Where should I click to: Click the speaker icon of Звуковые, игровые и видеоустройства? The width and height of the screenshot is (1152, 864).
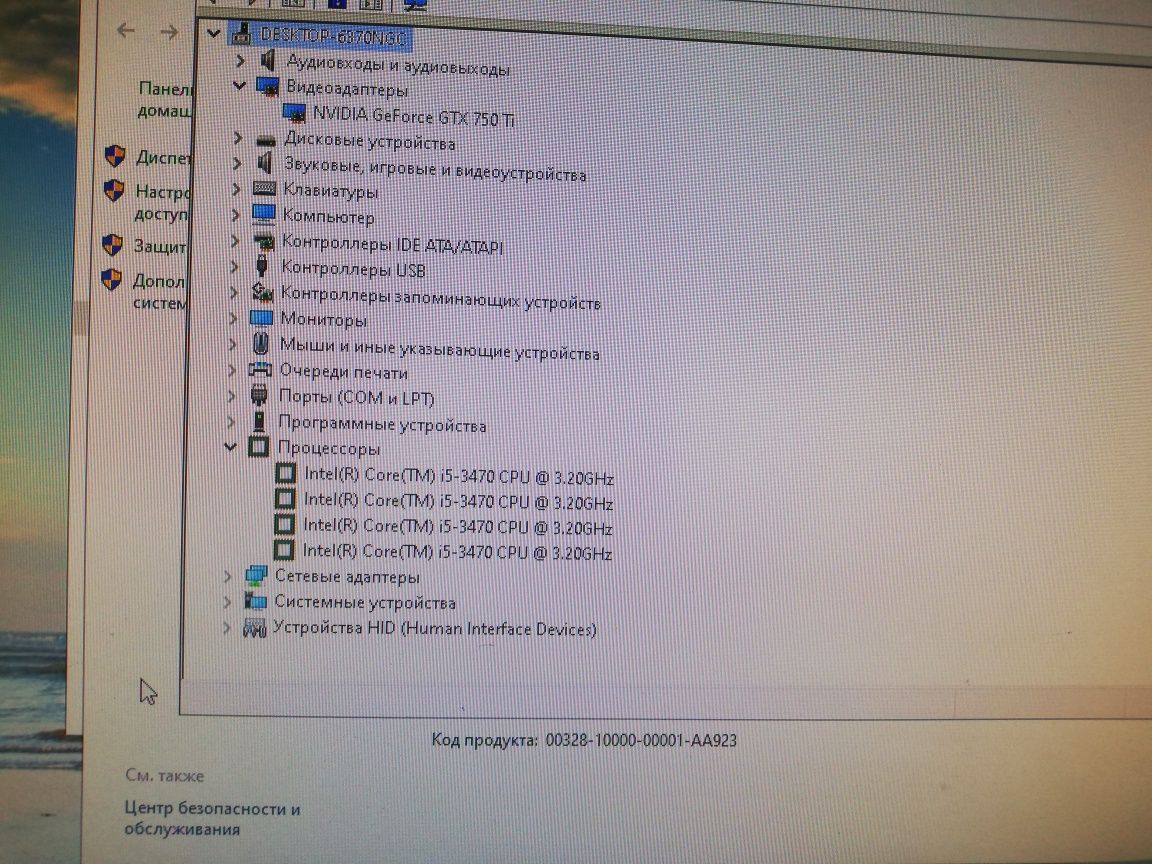pyautogui.click(x=264, y=164)
